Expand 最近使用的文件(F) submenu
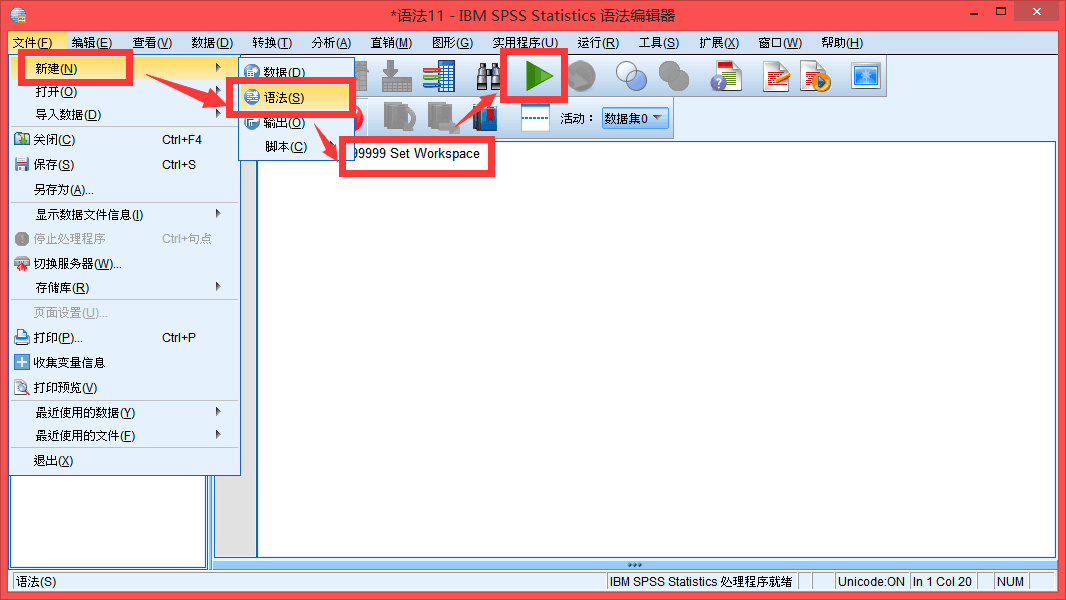Screen dimensions: 1066x600 pyautogui.click(x=124, y=436)
